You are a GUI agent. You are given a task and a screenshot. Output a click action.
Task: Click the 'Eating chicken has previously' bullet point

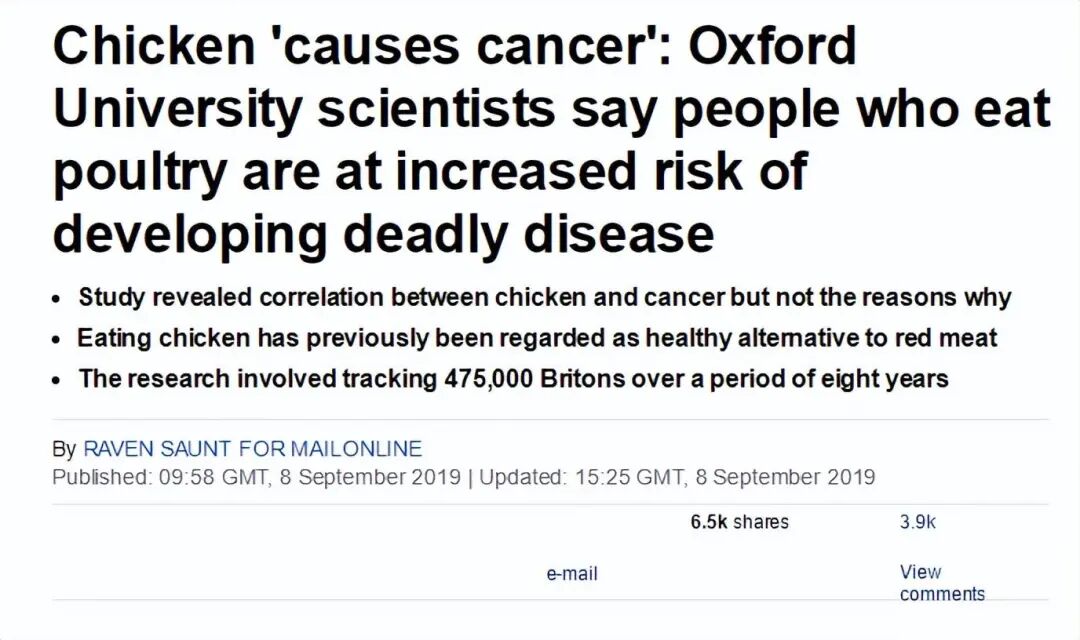(537, 338)
